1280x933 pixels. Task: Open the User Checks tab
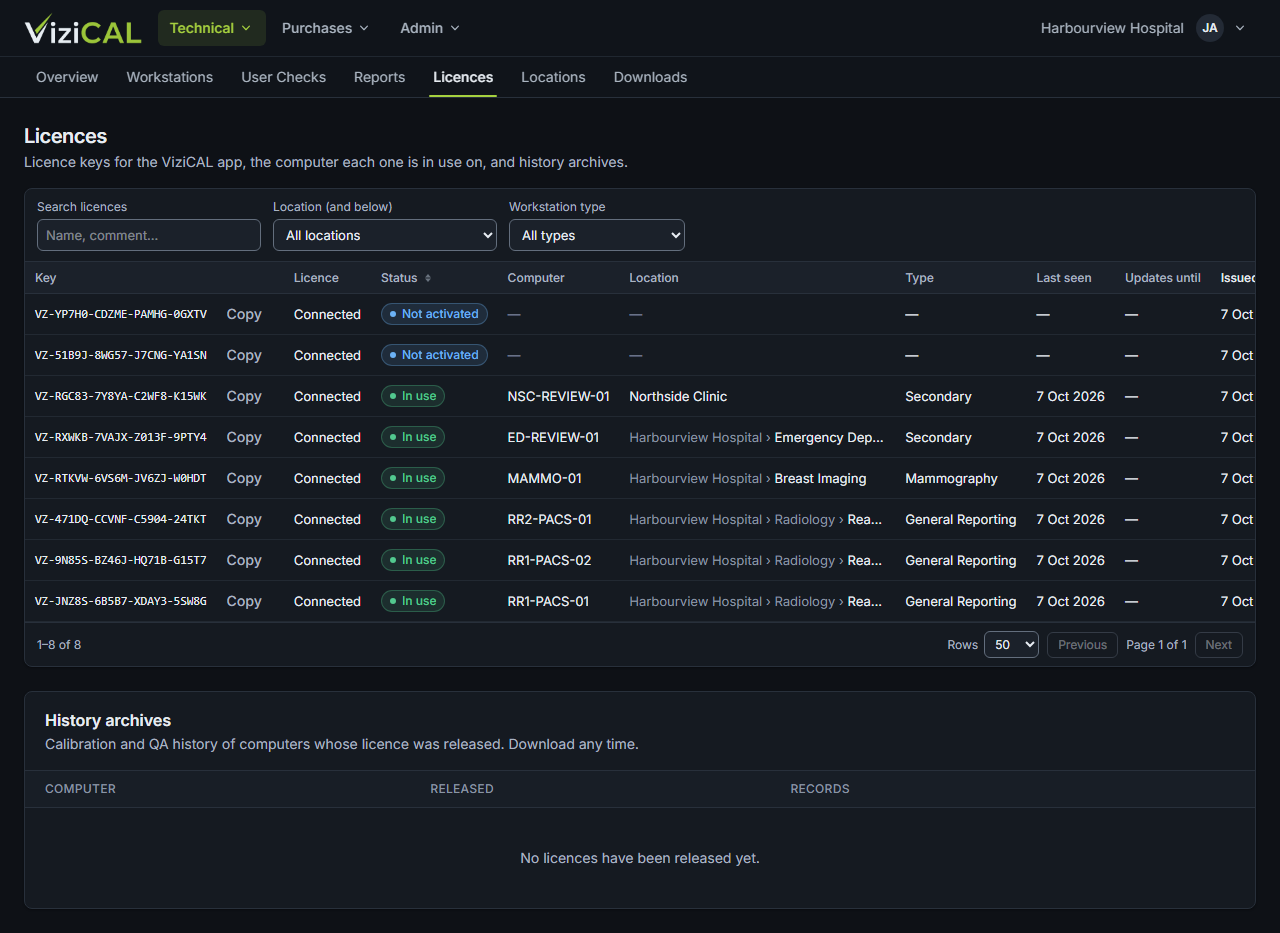[x=284, y=77]
